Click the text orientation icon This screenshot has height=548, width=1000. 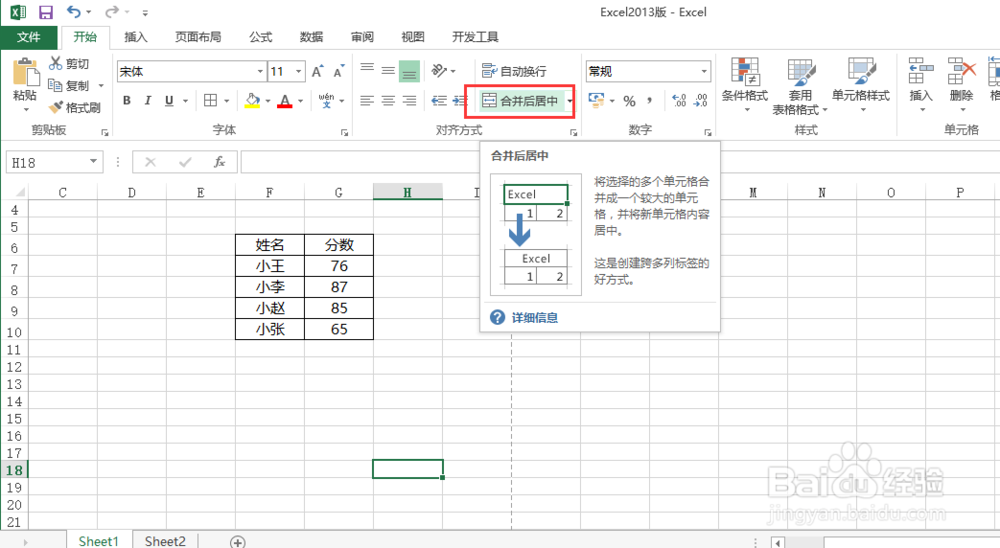click(439, 71)
